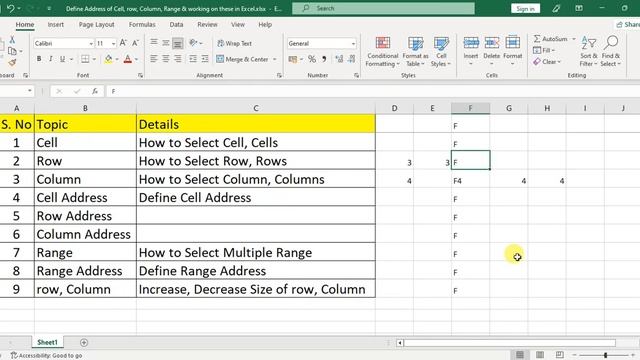This screenshot has height=360, width=640.
Task: Apply top align icon
Action: click(x=154, y=43)
